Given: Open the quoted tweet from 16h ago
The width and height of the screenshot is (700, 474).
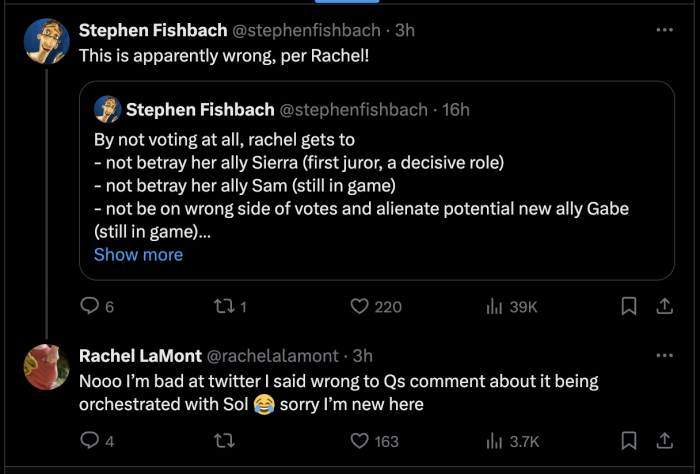Looking at the screenshot, I should (x=377, y=181).
